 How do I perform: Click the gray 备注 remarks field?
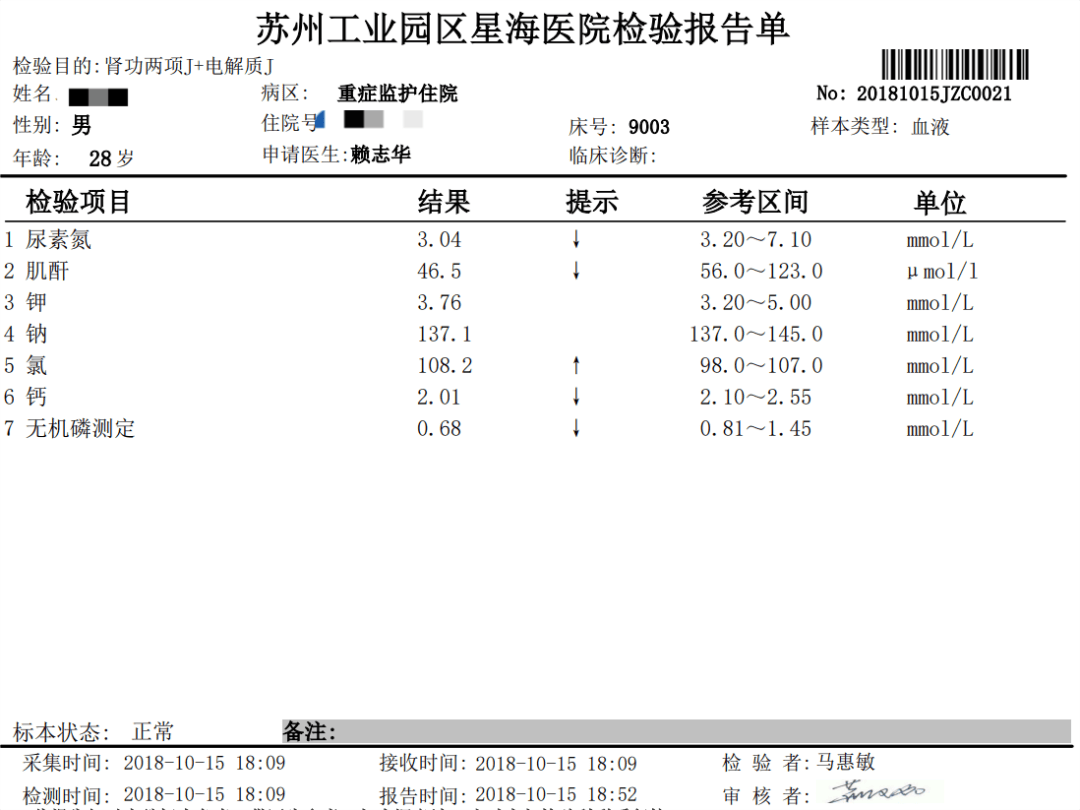[x=676, y=731]
